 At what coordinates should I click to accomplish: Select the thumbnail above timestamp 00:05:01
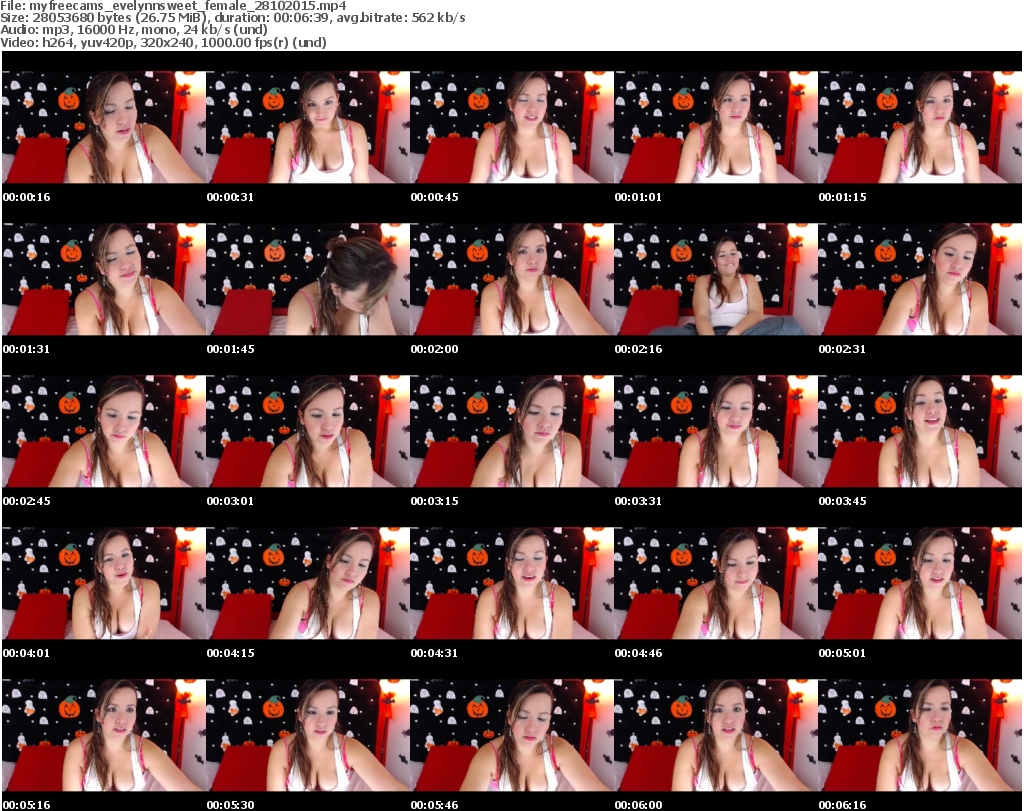[x=920, y=584]
